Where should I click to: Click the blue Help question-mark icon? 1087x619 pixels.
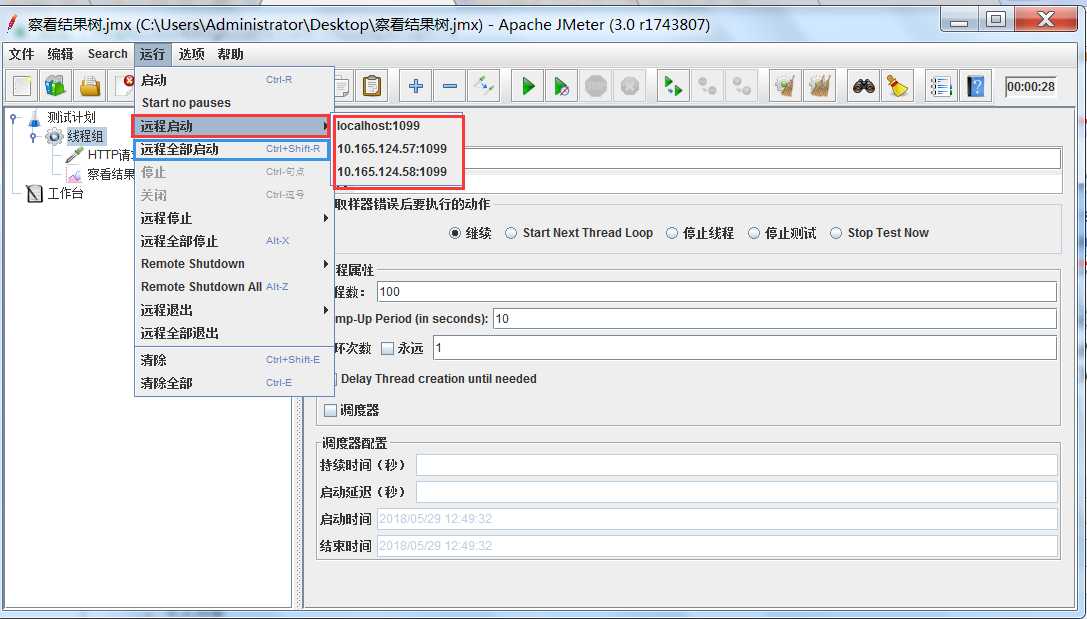pyautogui.click(x=975, y=87)
